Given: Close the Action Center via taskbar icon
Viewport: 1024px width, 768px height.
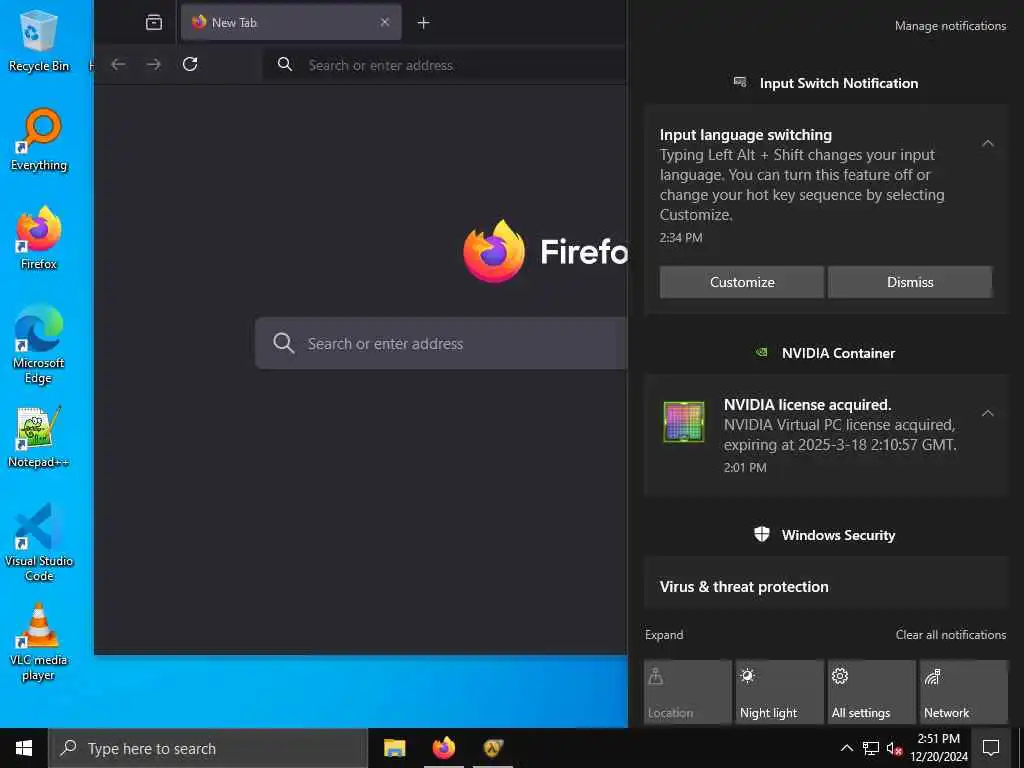Looking at the screenshot, I should 991,748.
